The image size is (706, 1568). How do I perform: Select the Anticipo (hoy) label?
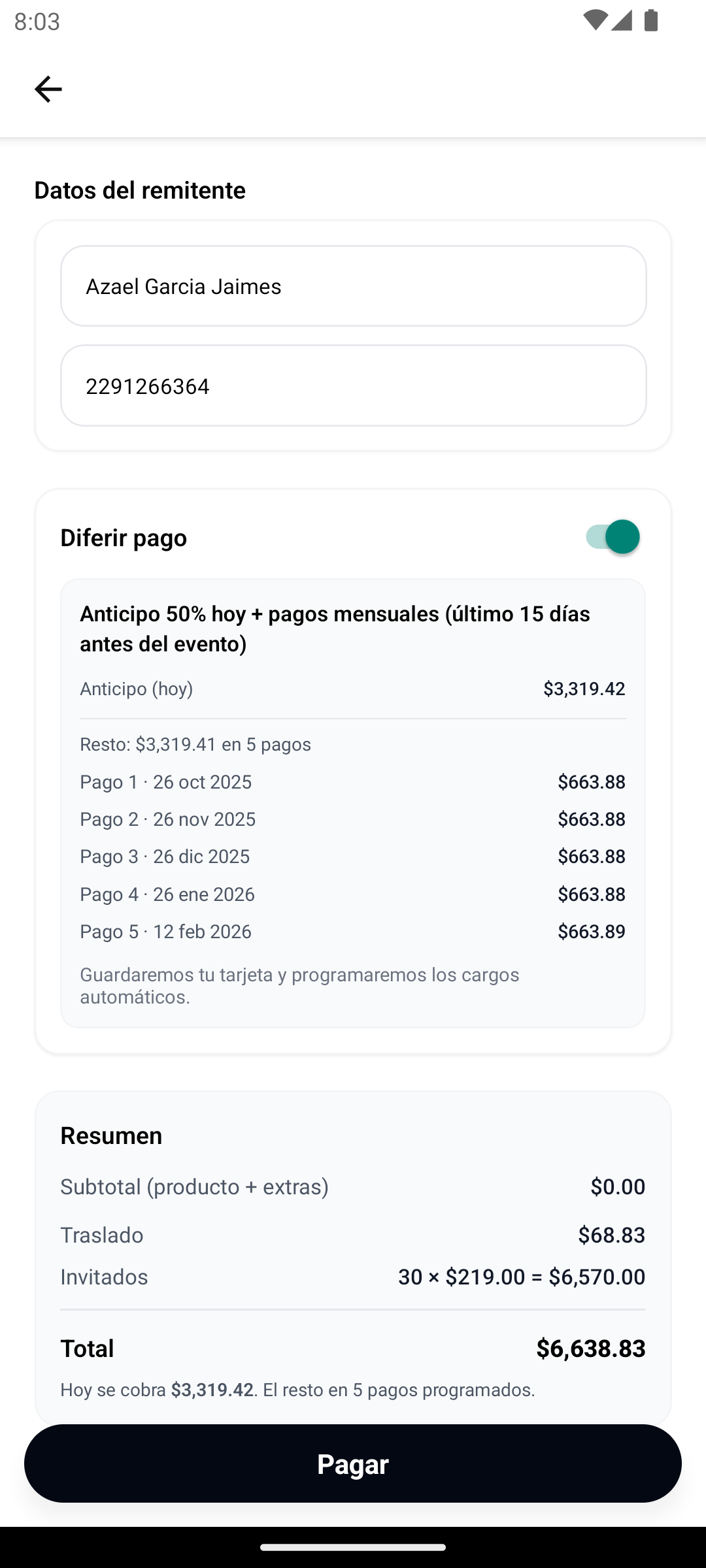[137, 689]
